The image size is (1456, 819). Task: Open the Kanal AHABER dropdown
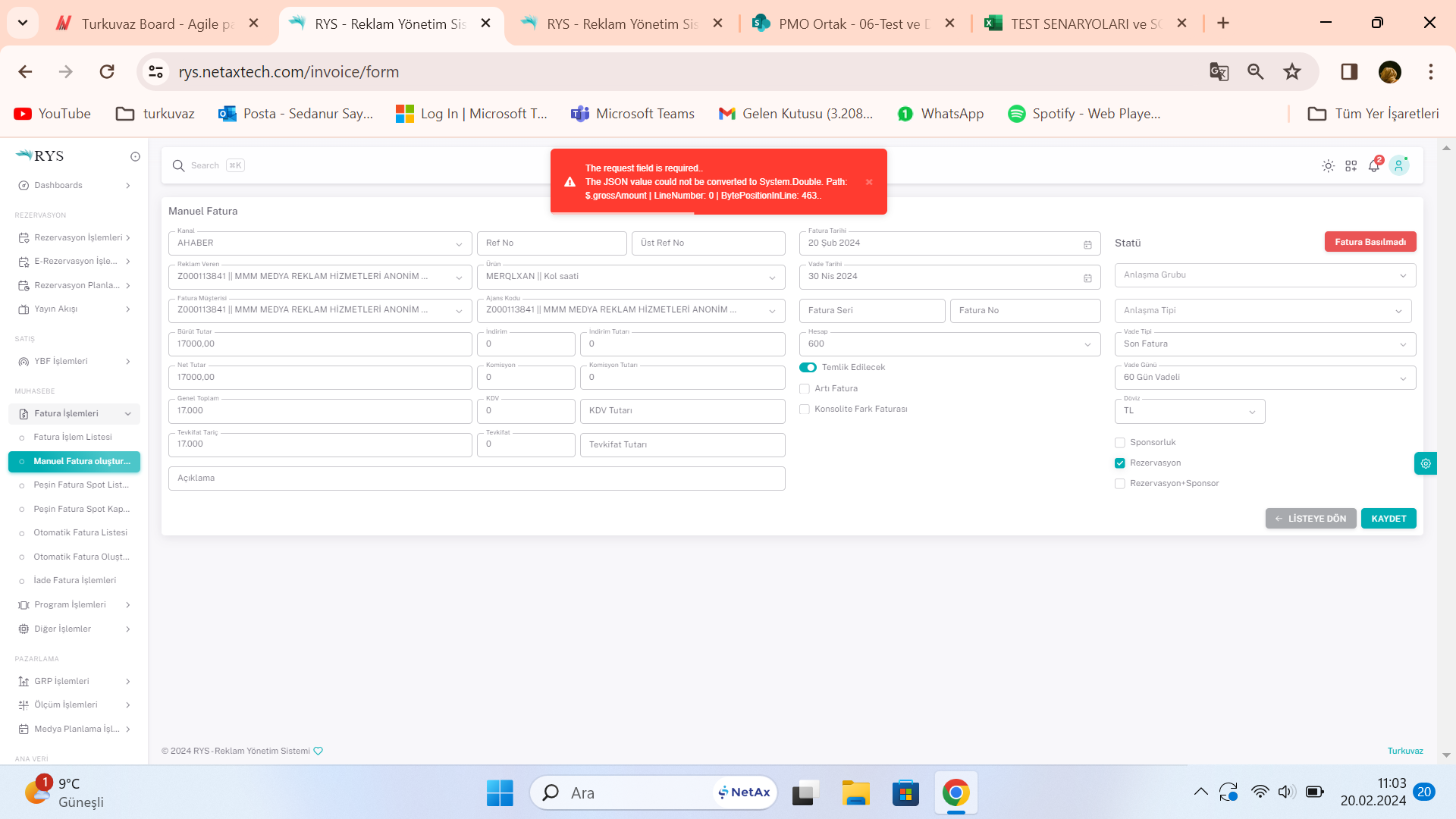coord(320,243)
